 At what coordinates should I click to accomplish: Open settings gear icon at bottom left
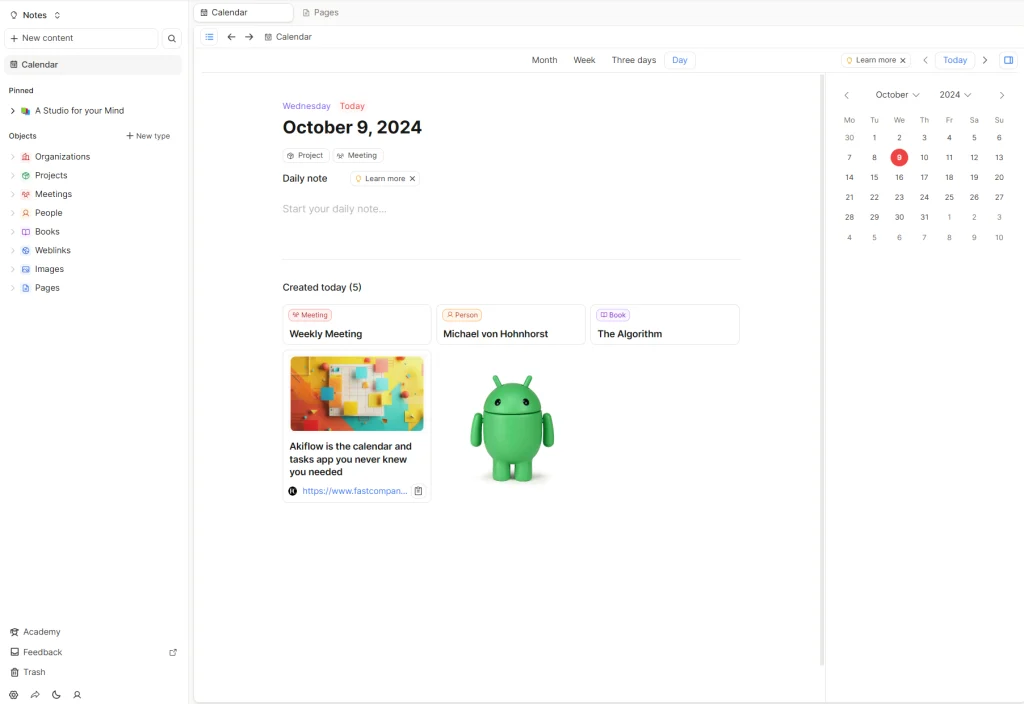[x=14, y=694]
